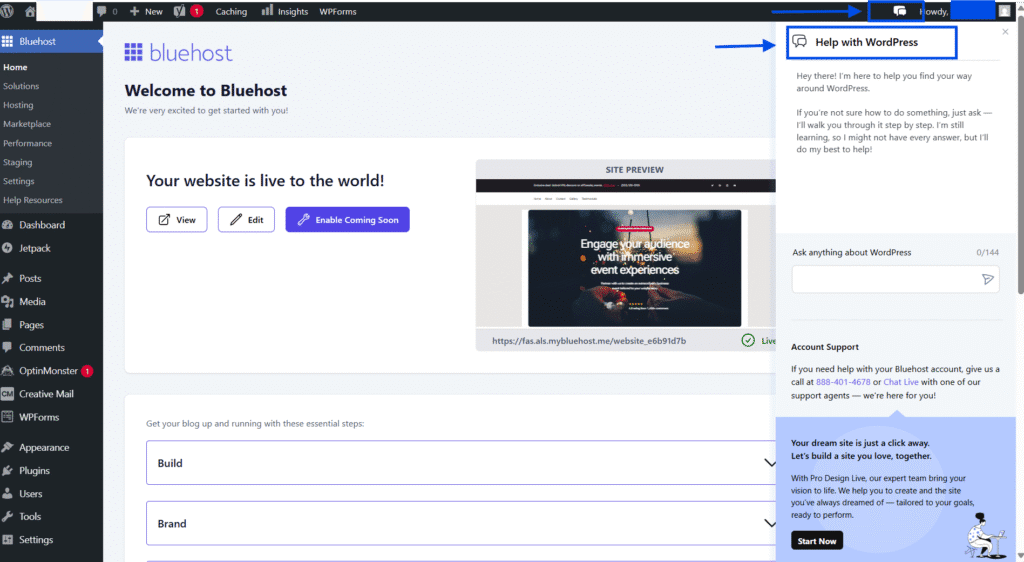Open OptinMonster in the sidebar
Screen dimensions: 1024x562
(52, 371)
